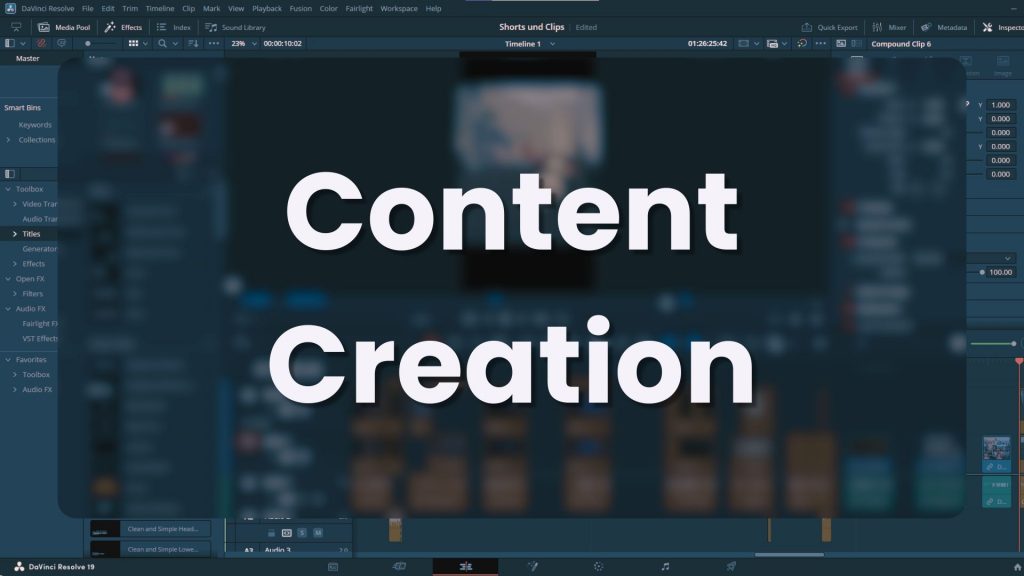Open the 23% viewer zoom dropdown

click(245, 44)
